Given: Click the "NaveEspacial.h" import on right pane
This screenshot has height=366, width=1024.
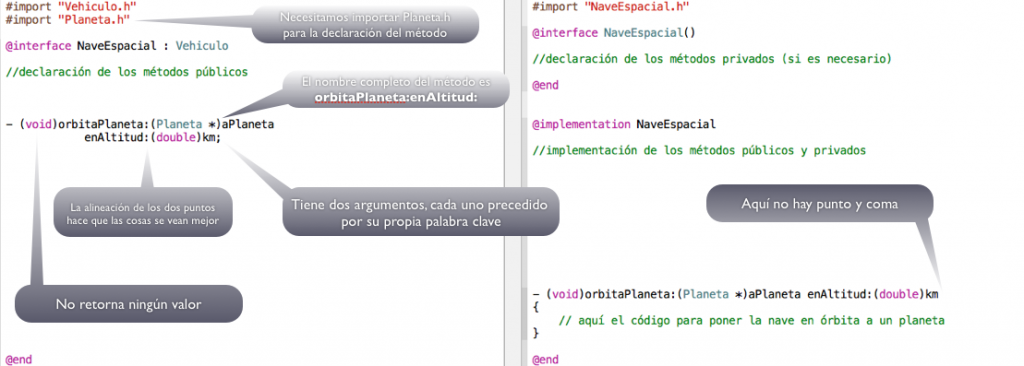Looking at the screenshot, I should point(637,7).
